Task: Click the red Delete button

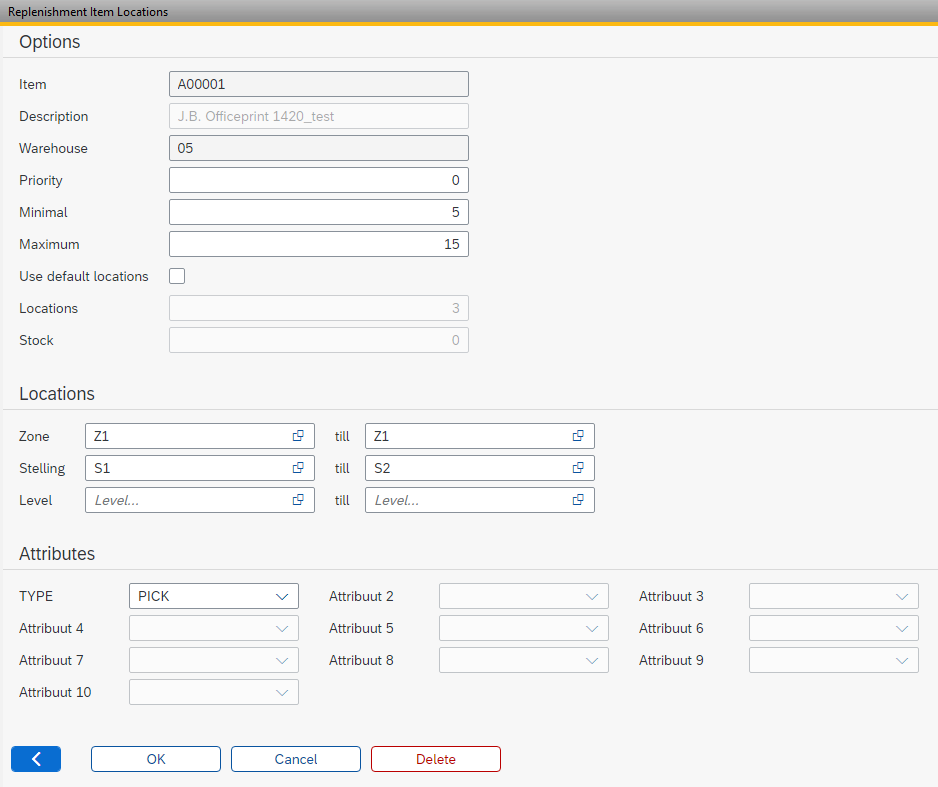Action: [x=435, y=759]
